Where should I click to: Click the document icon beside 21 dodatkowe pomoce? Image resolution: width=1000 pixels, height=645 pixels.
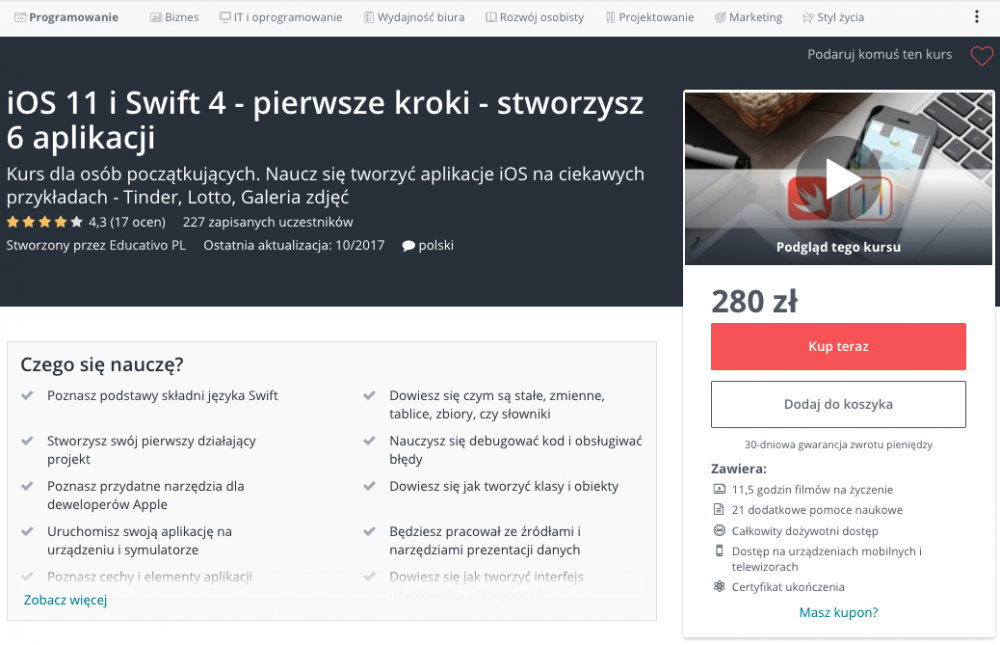click(x=719, y=510)
